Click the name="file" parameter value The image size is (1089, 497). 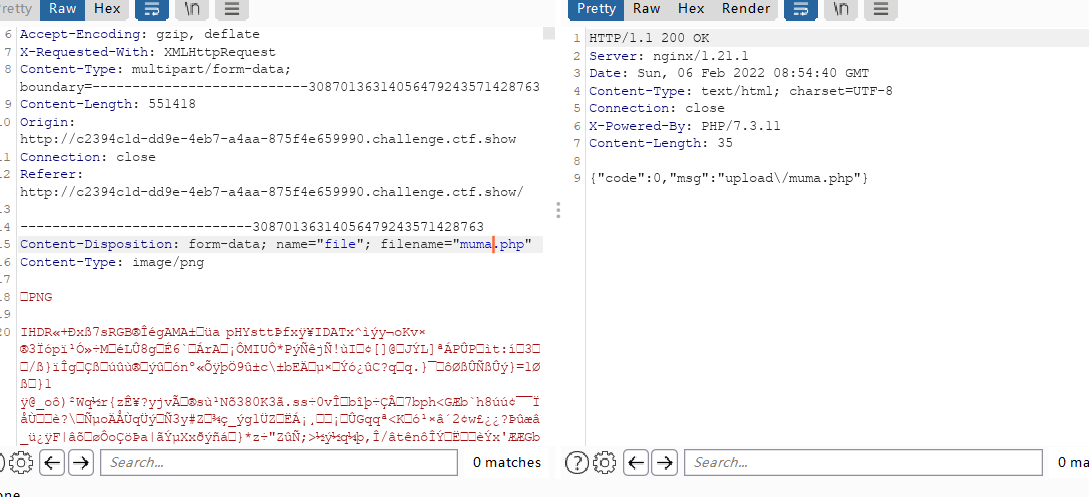(x=340, y=244)
